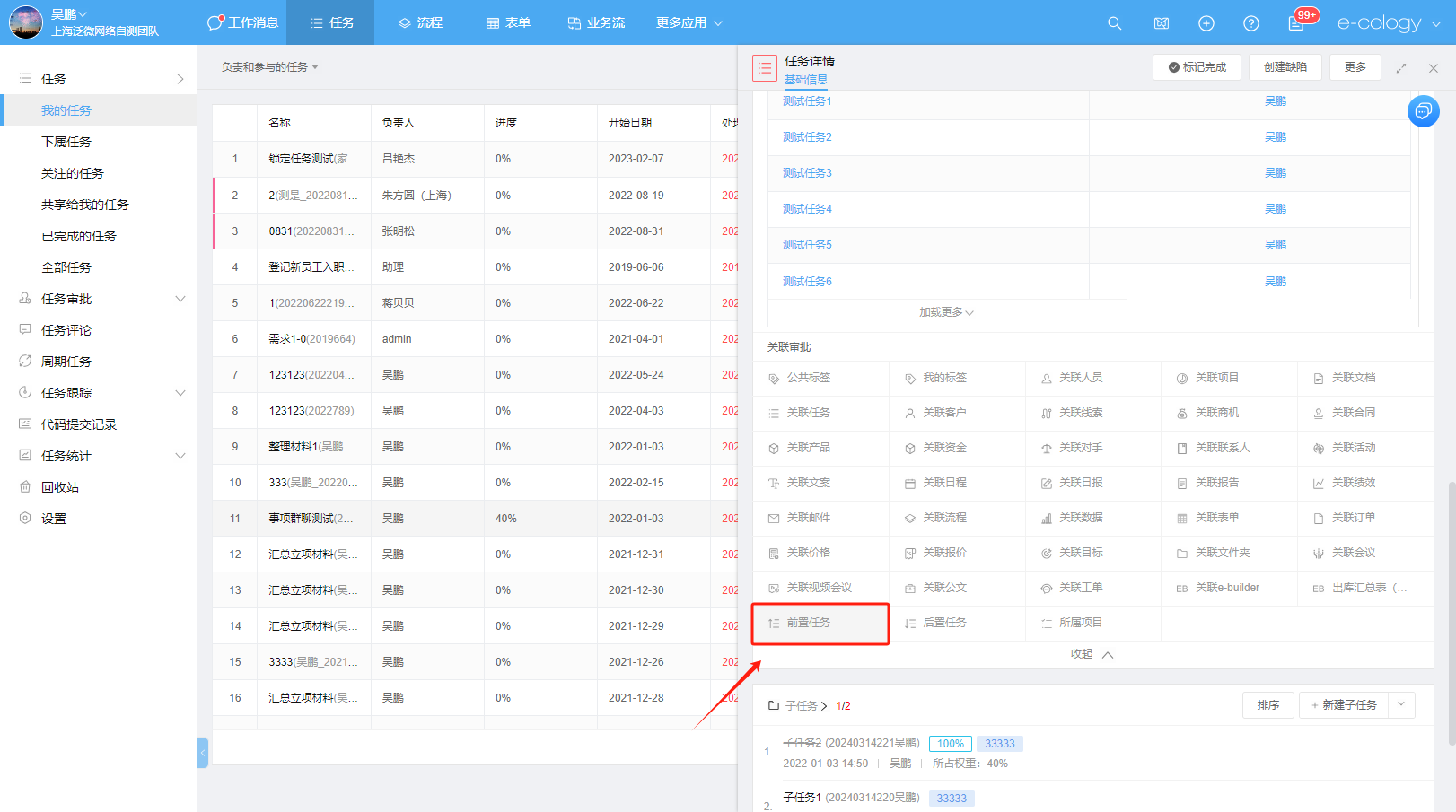Viewport: 1456px width, 812px height.
Task: Select row 事项群聊测试 in task table
Action: (475, 519)
